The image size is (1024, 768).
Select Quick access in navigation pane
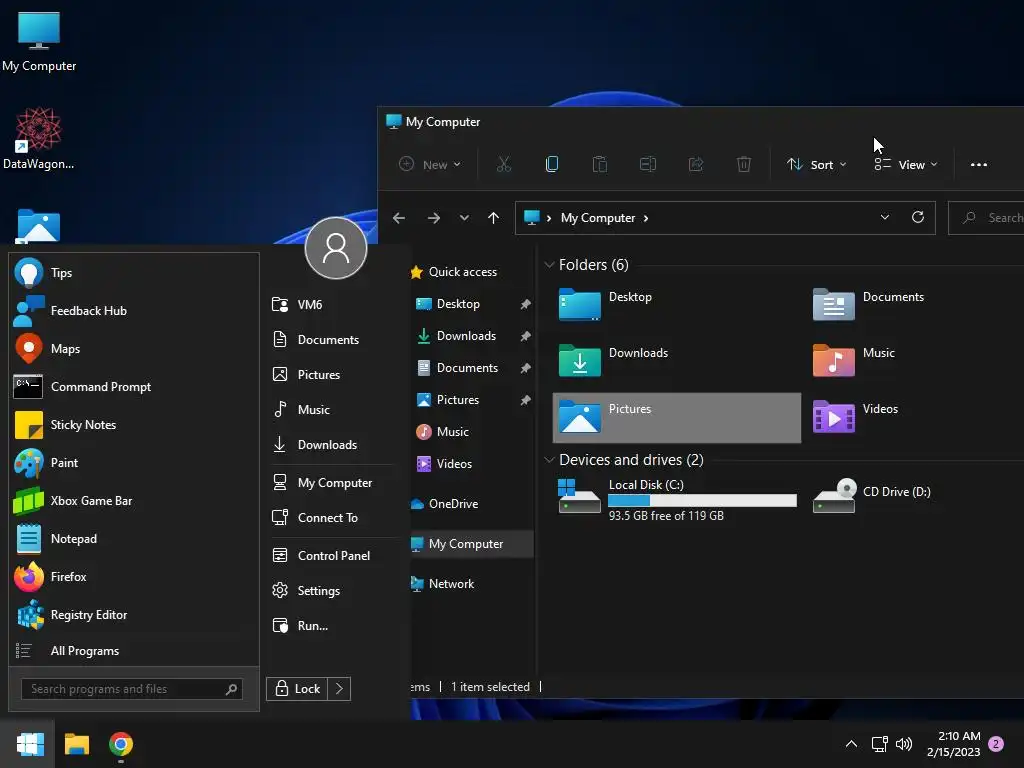pyautogui.click(x=462, y=272)
